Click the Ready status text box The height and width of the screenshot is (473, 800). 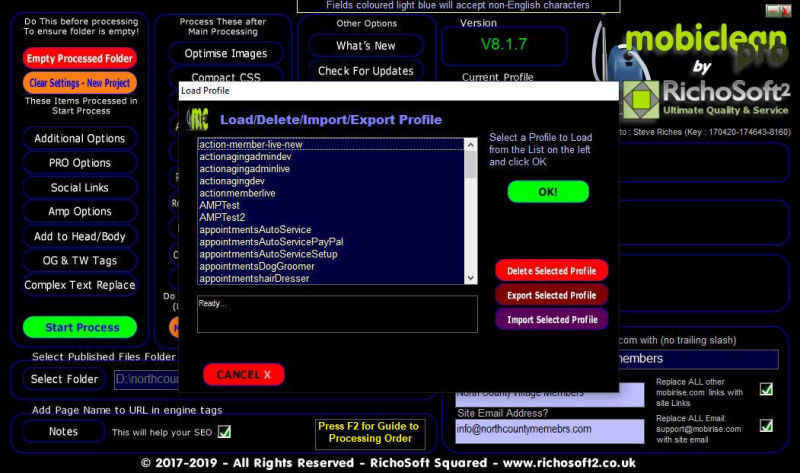(x=337, y=314)
